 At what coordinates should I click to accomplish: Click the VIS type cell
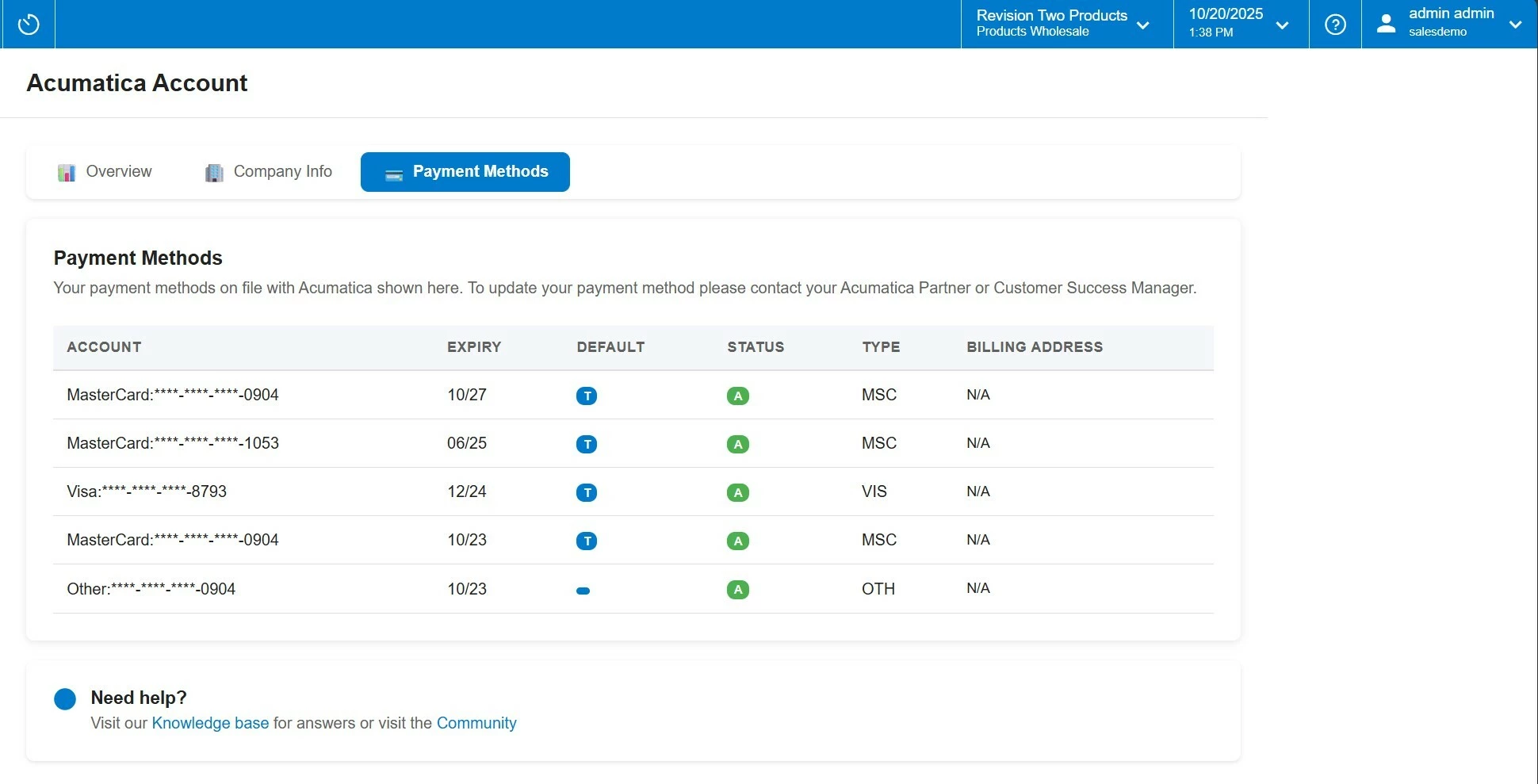point(874,491)
